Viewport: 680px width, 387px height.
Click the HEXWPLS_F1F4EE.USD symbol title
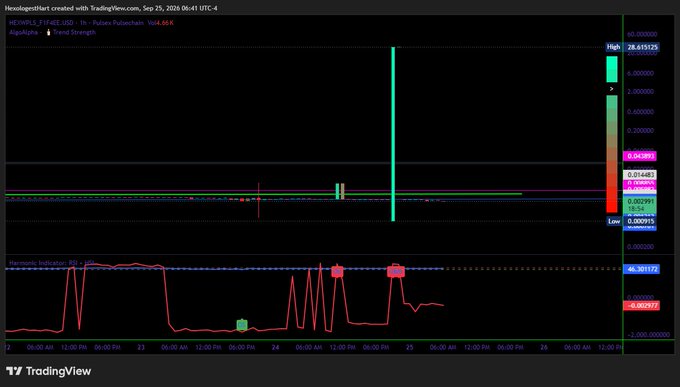point(43,23)
